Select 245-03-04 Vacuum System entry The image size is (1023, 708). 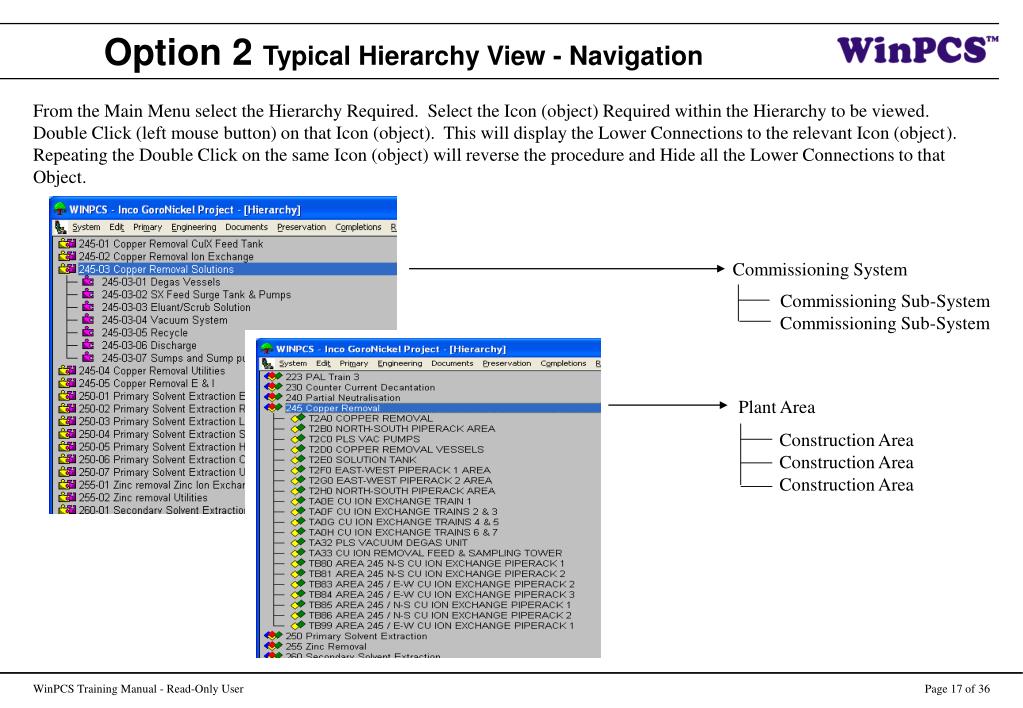click(164, 320)
